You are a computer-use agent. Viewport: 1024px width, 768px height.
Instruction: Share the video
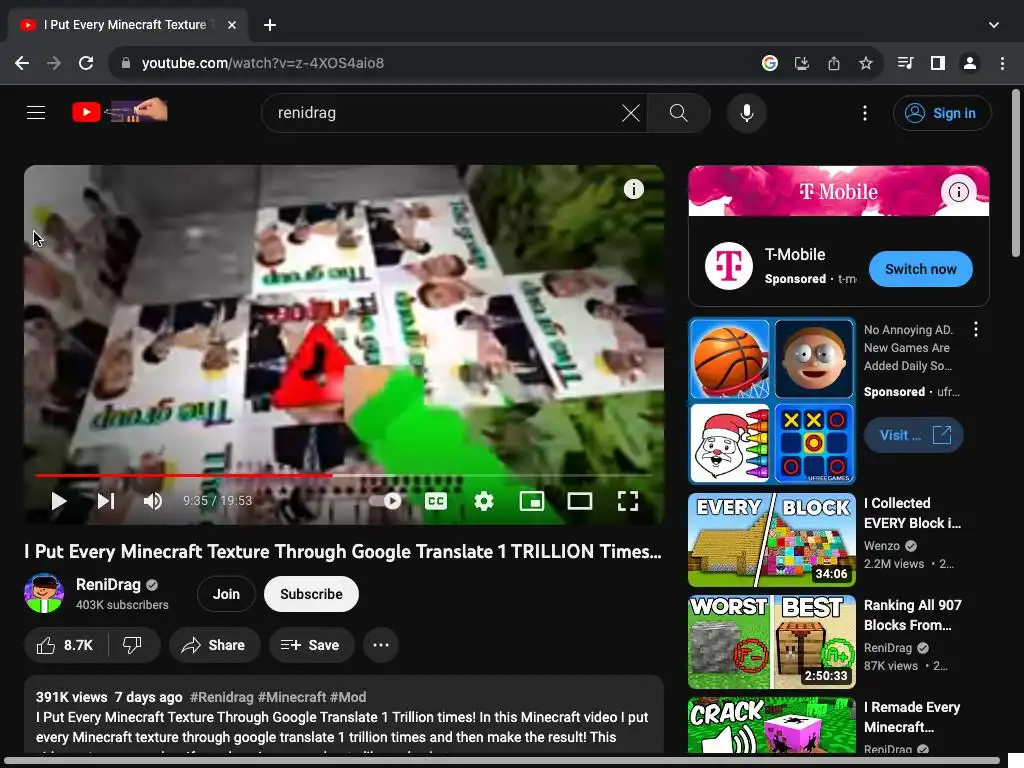pos(214,645)
